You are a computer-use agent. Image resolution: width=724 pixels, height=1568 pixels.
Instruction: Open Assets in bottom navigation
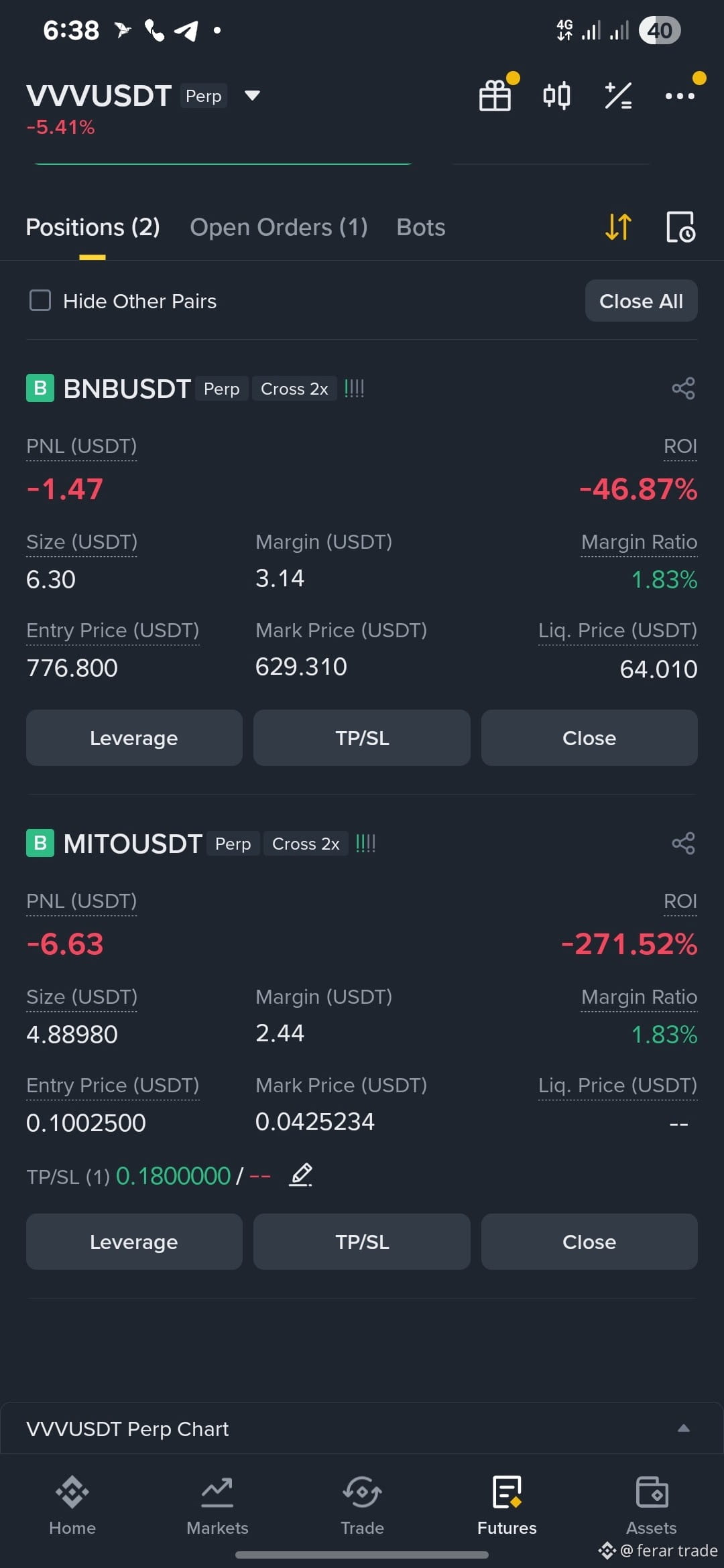coord(651,1506)
